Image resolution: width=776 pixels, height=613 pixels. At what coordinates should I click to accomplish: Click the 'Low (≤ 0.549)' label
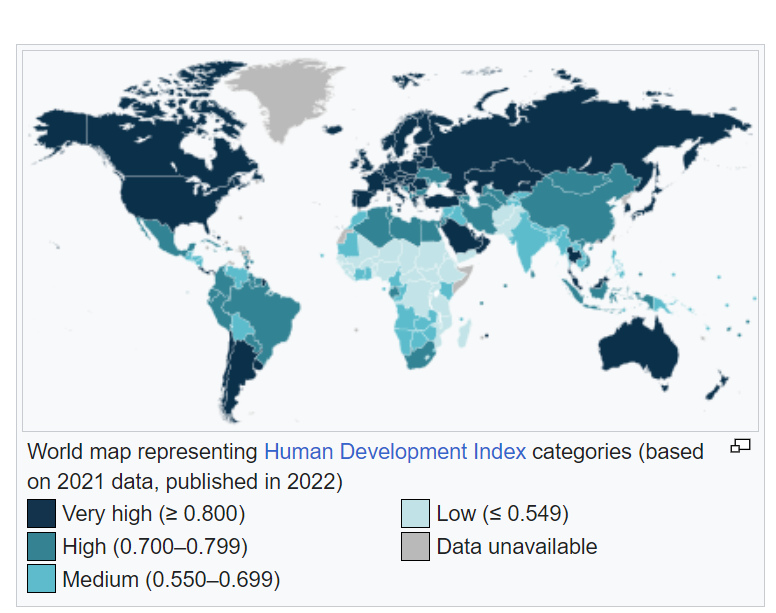[x=502, y=514]
